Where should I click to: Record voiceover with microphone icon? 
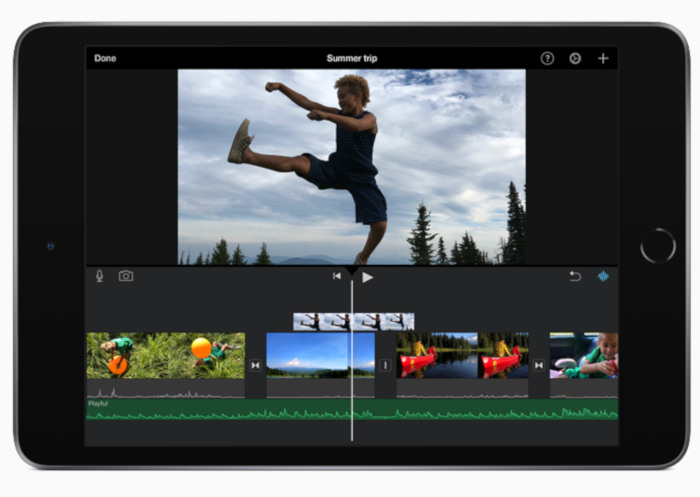pos(100,276)
